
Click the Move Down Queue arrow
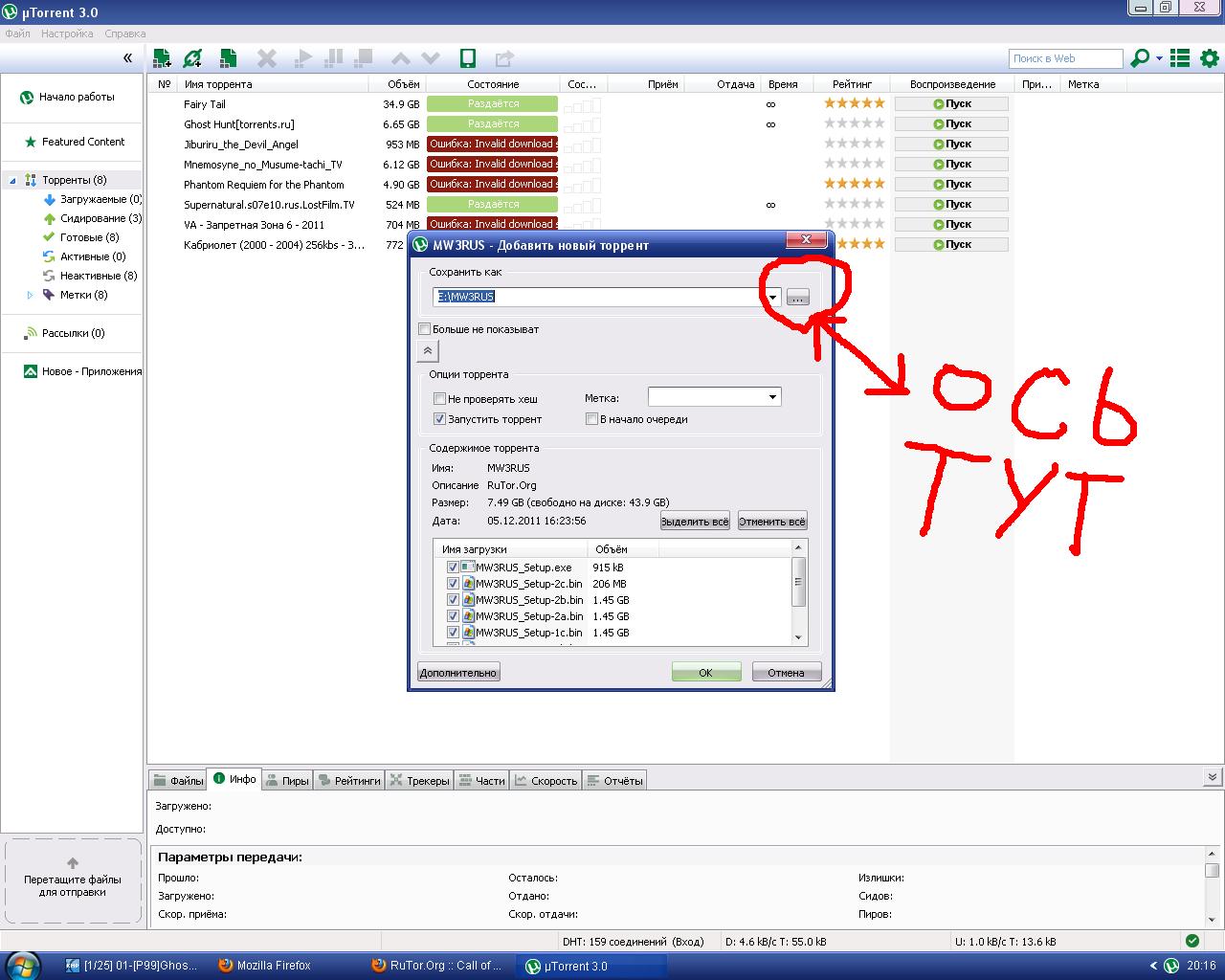(x=431, y=58)
